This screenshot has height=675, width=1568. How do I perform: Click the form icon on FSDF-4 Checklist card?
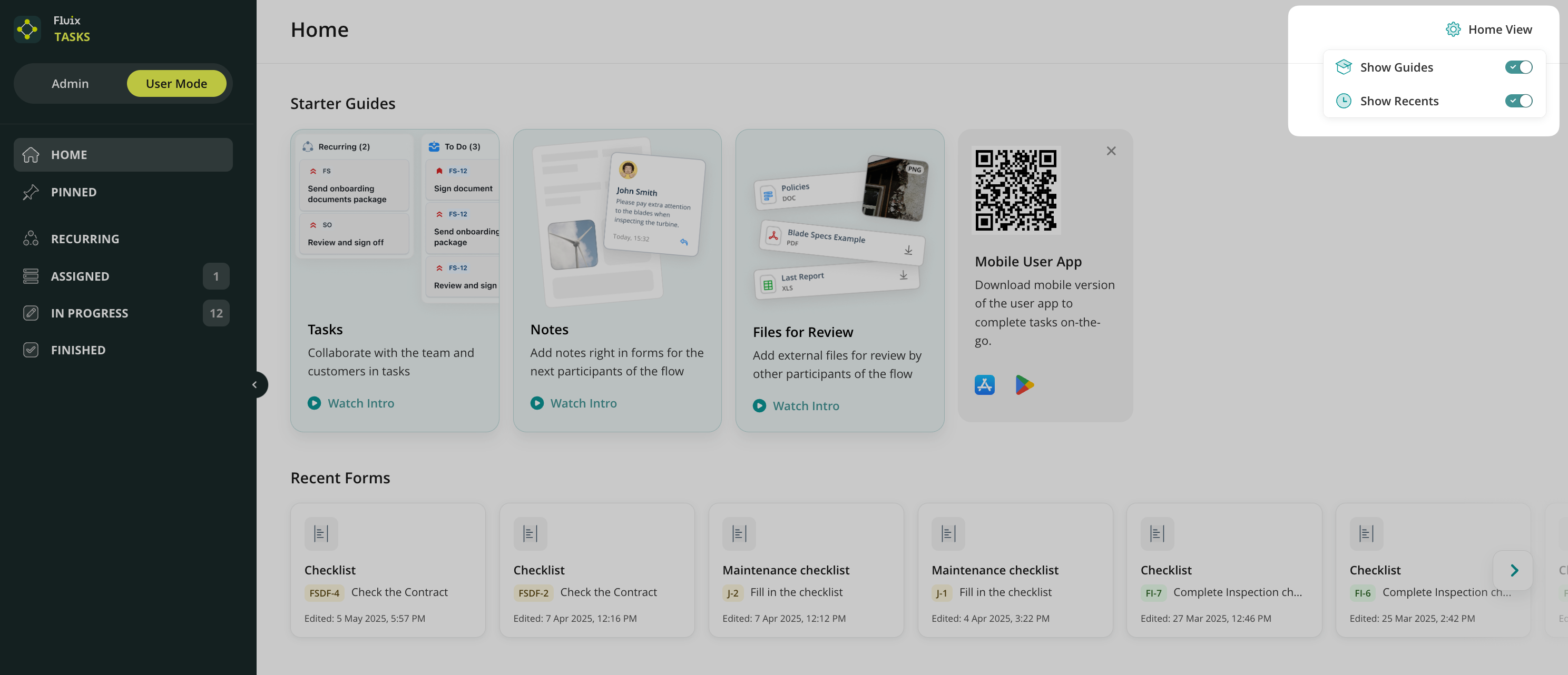click(321, 533)
